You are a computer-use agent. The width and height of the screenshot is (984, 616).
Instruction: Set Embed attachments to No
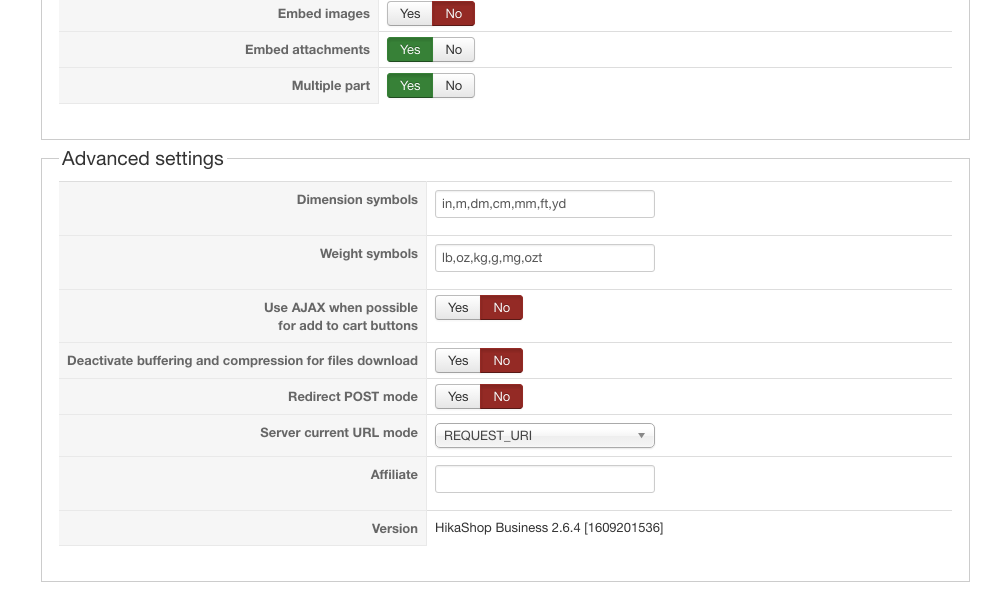454,50
